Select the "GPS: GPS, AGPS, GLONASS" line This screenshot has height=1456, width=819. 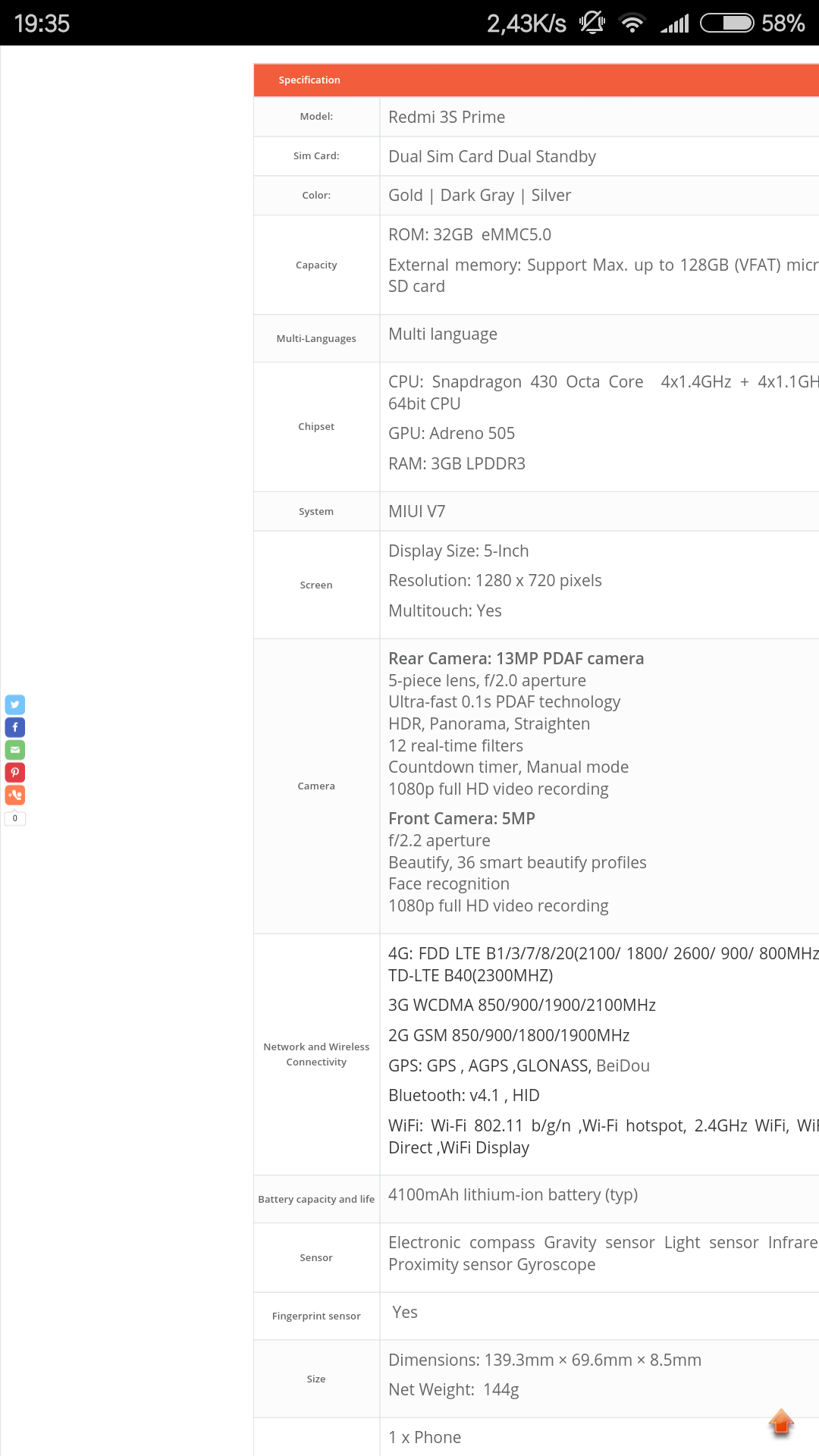[519, 1065]
